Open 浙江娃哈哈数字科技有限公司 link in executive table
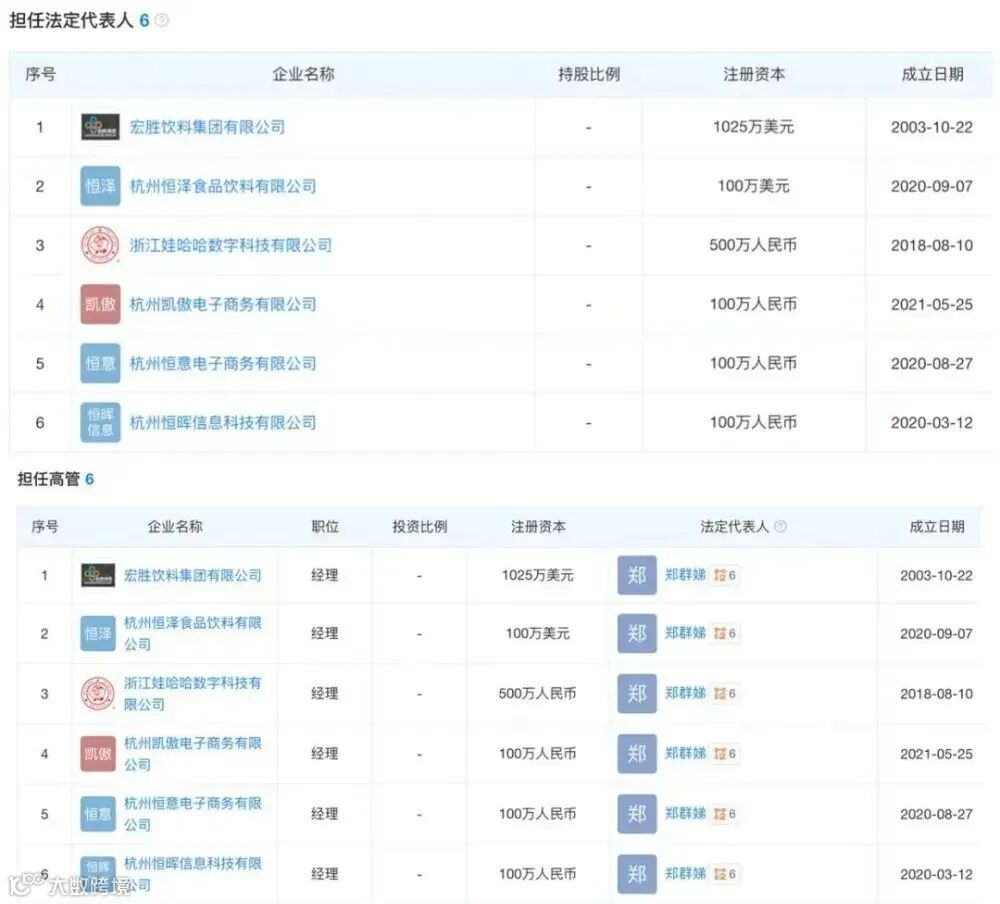 (x=193, y=693)
